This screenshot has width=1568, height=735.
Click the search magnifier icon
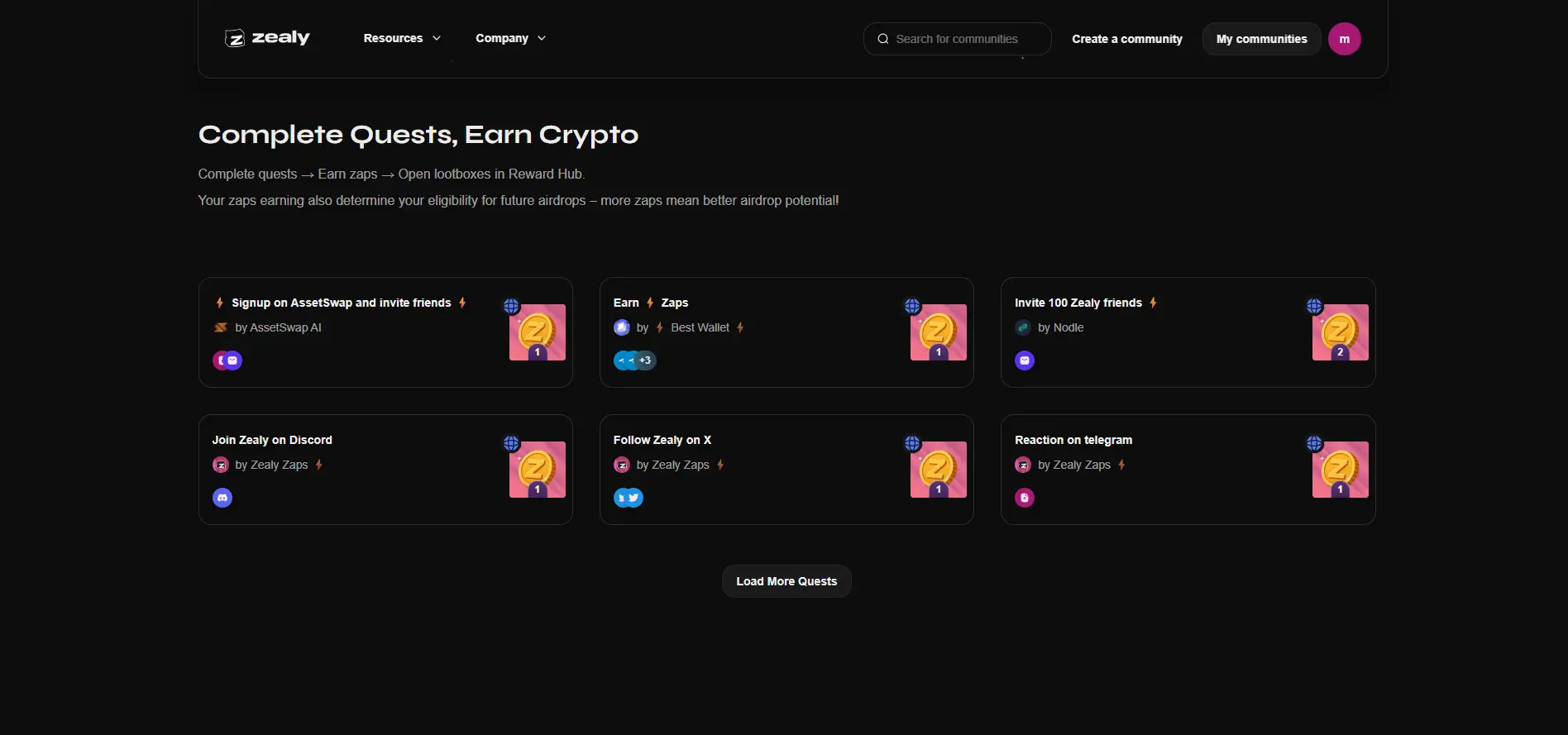point(883,39)
